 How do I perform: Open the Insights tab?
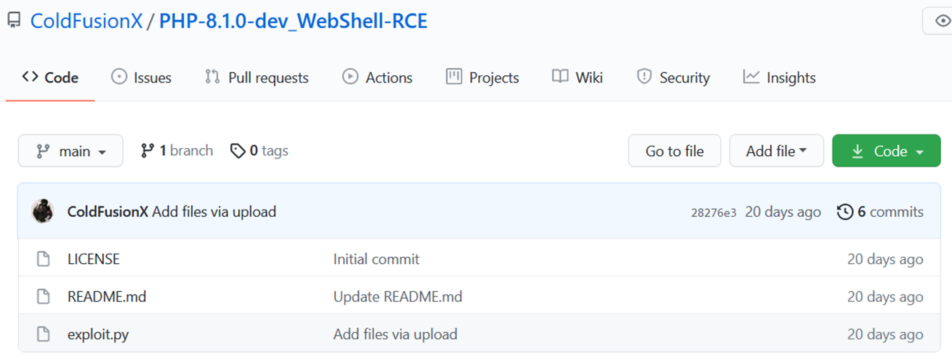point(780,78)
